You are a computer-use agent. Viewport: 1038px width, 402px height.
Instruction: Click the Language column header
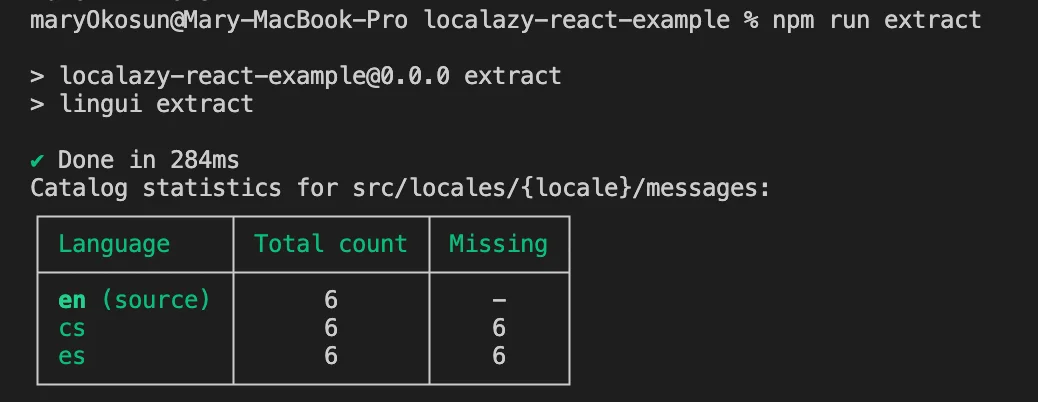pyautogui.click(x=114, y=244)
